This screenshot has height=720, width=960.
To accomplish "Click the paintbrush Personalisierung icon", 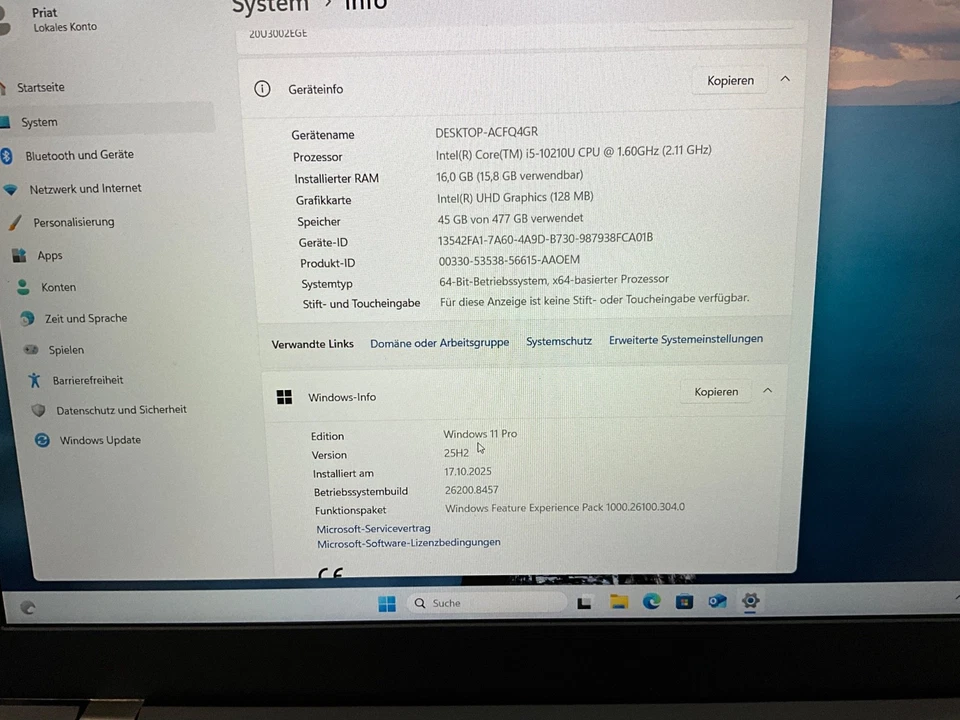I will pos(15,223).
